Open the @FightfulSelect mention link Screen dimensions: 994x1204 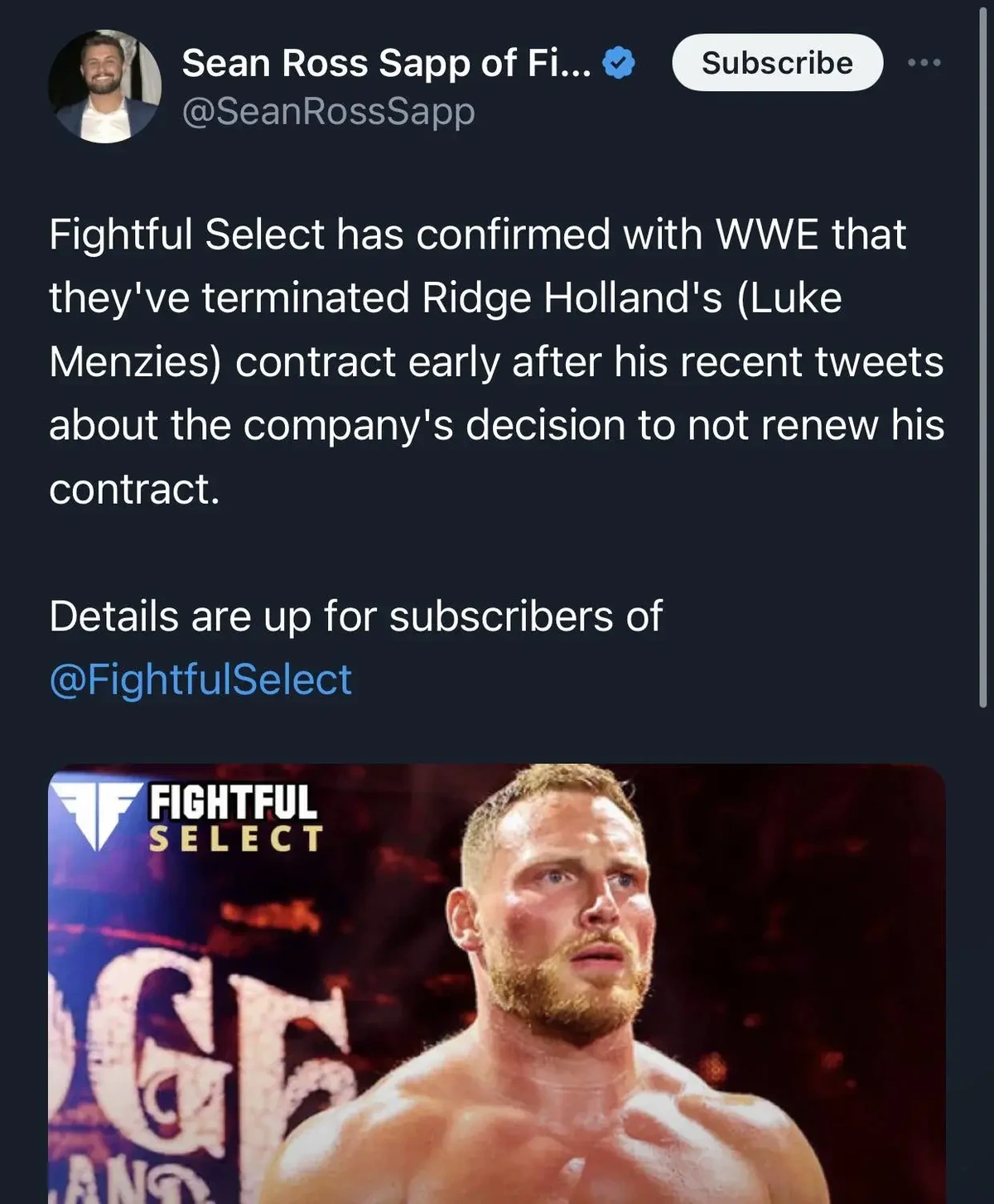point(200,679)
